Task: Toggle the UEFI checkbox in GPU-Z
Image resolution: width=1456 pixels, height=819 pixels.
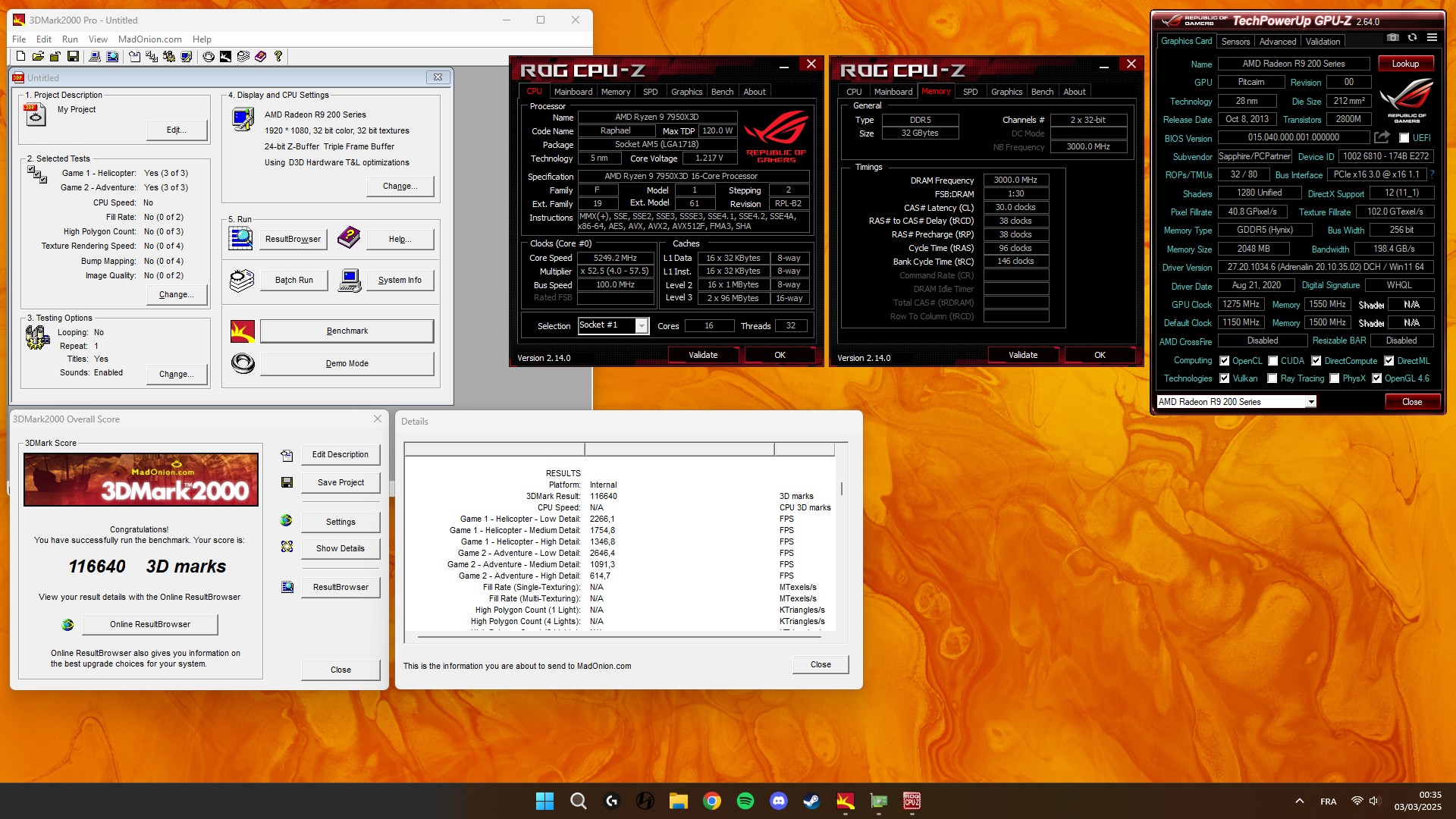Action: pos(1404,138)
